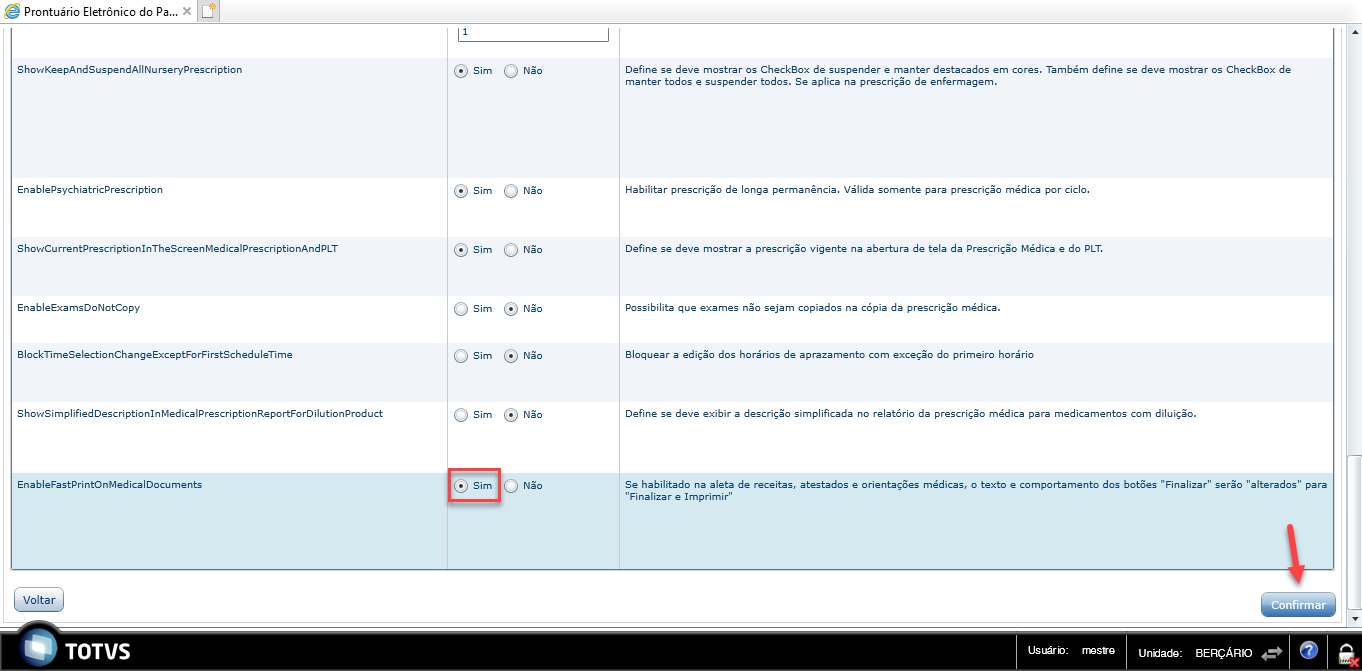Click the Unidade label in the footer
This screenshot has height=671, width=1362.
[1161, 652]
